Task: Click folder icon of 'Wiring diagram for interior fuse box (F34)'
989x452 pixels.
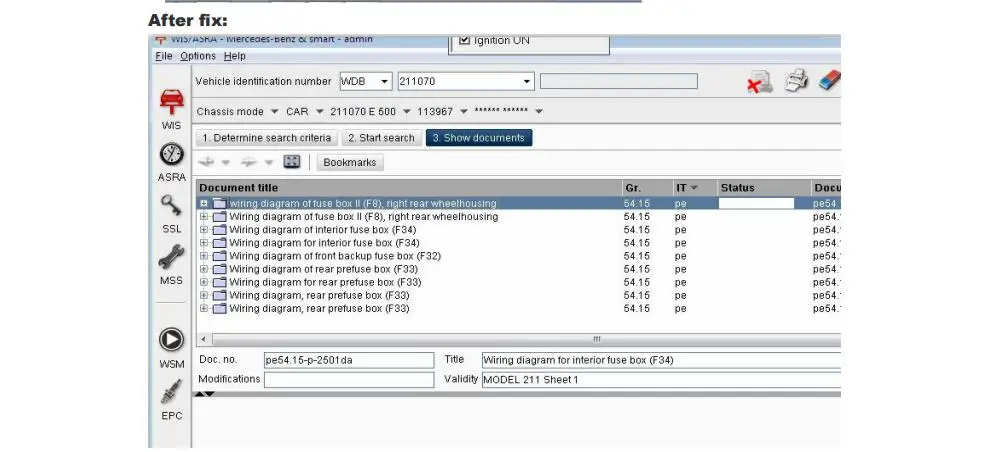Action: click(x=219, y=243)
